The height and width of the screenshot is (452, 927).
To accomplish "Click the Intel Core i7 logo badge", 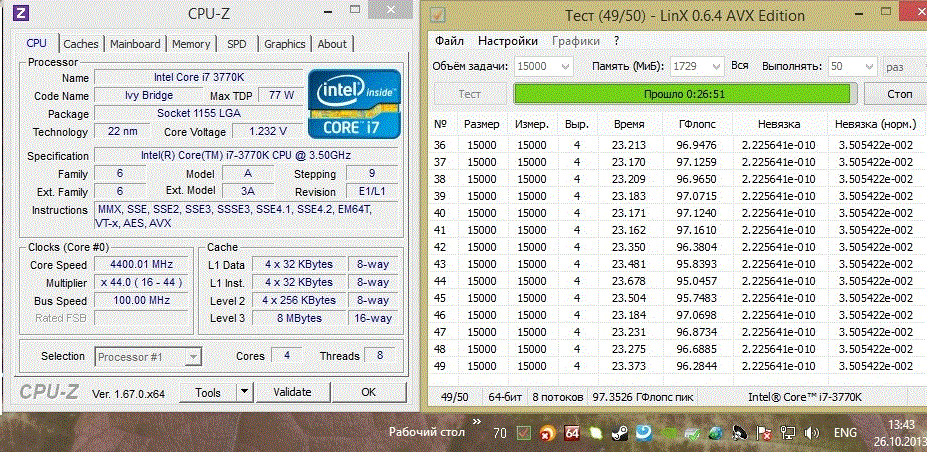I will (355, 103).
